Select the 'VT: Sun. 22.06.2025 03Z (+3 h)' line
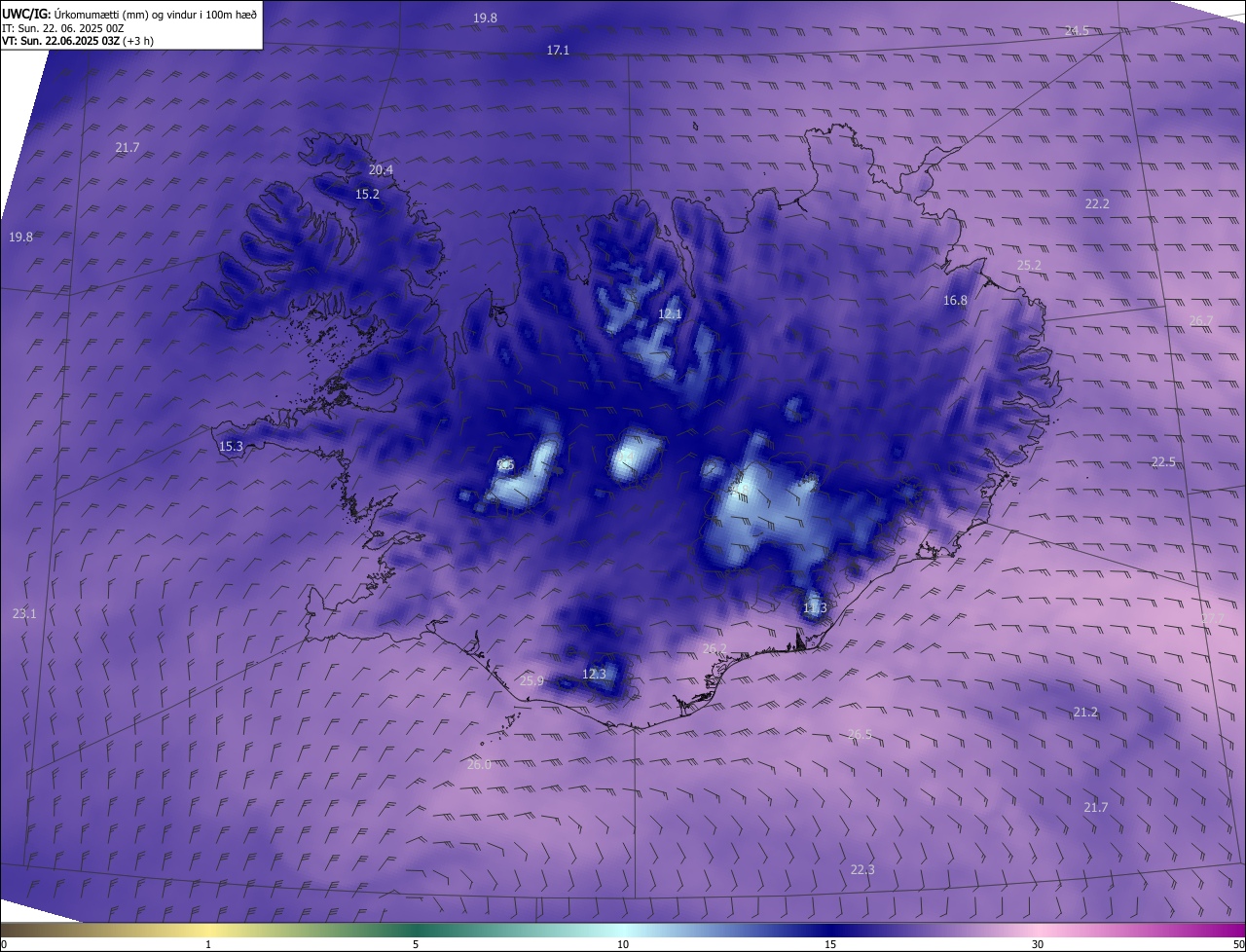This screenshot has width=1246, height=952. [78, 41]
